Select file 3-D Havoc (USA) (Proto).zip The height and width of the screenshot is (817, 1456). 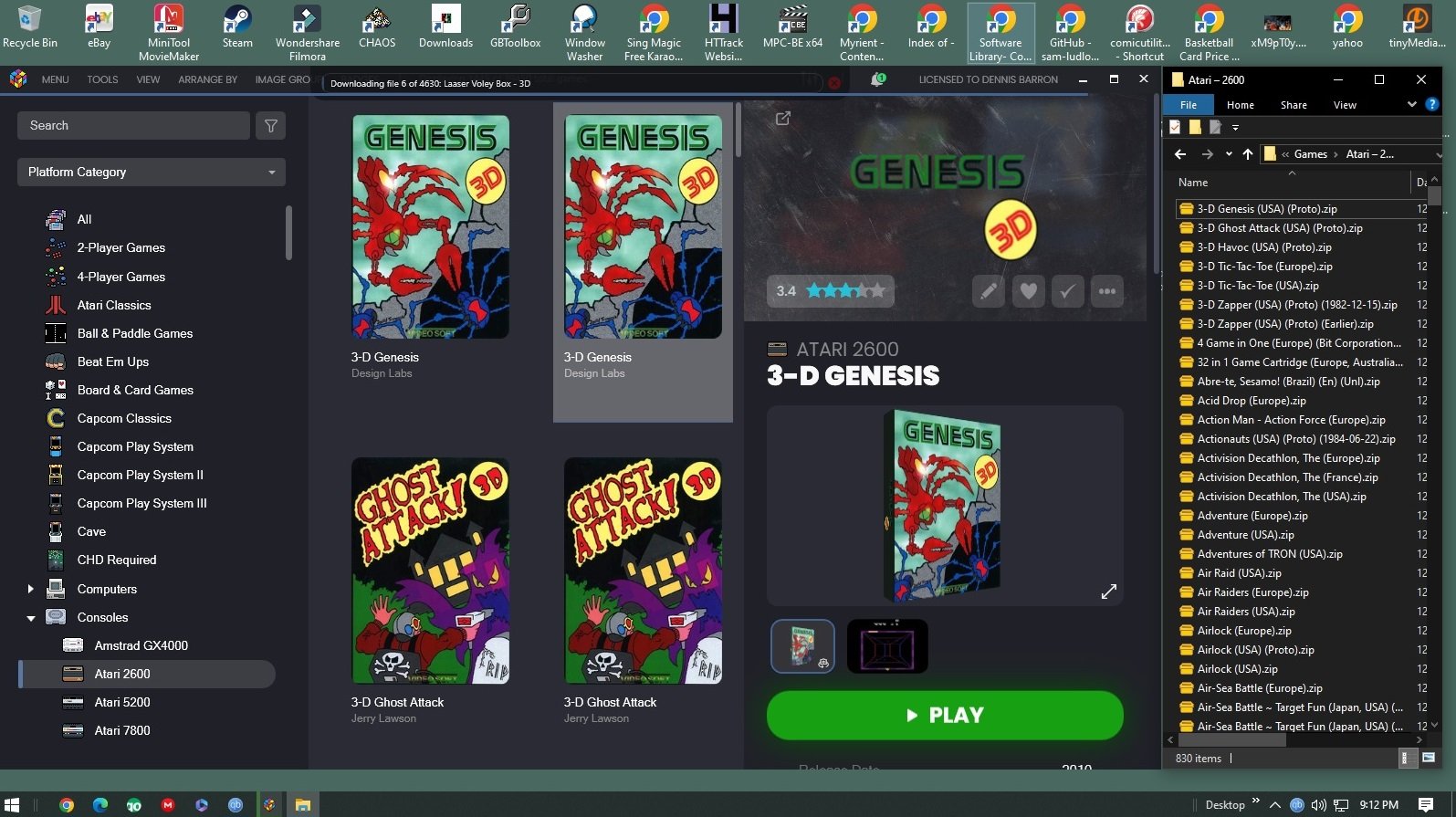pyautogui.click(x=1263, y=247)
